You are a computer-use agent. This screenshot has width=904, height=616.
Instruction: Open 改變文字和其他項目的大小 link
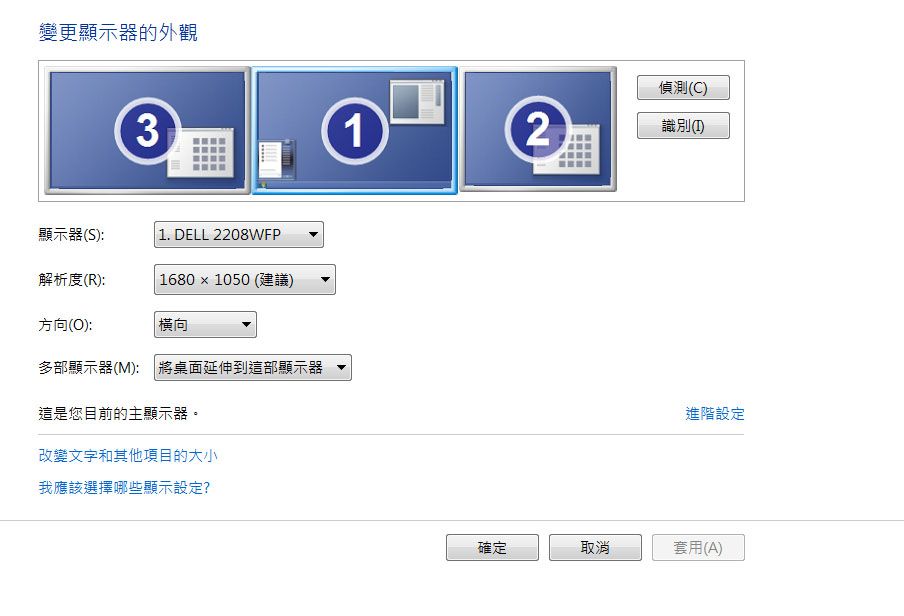[x=128, y=456]
